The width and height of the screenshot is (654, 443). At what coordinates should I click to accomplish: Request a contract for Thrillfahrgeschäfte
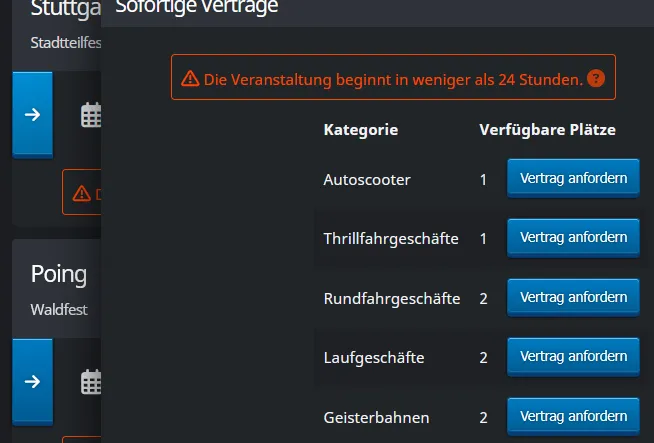tap(573, 238)
